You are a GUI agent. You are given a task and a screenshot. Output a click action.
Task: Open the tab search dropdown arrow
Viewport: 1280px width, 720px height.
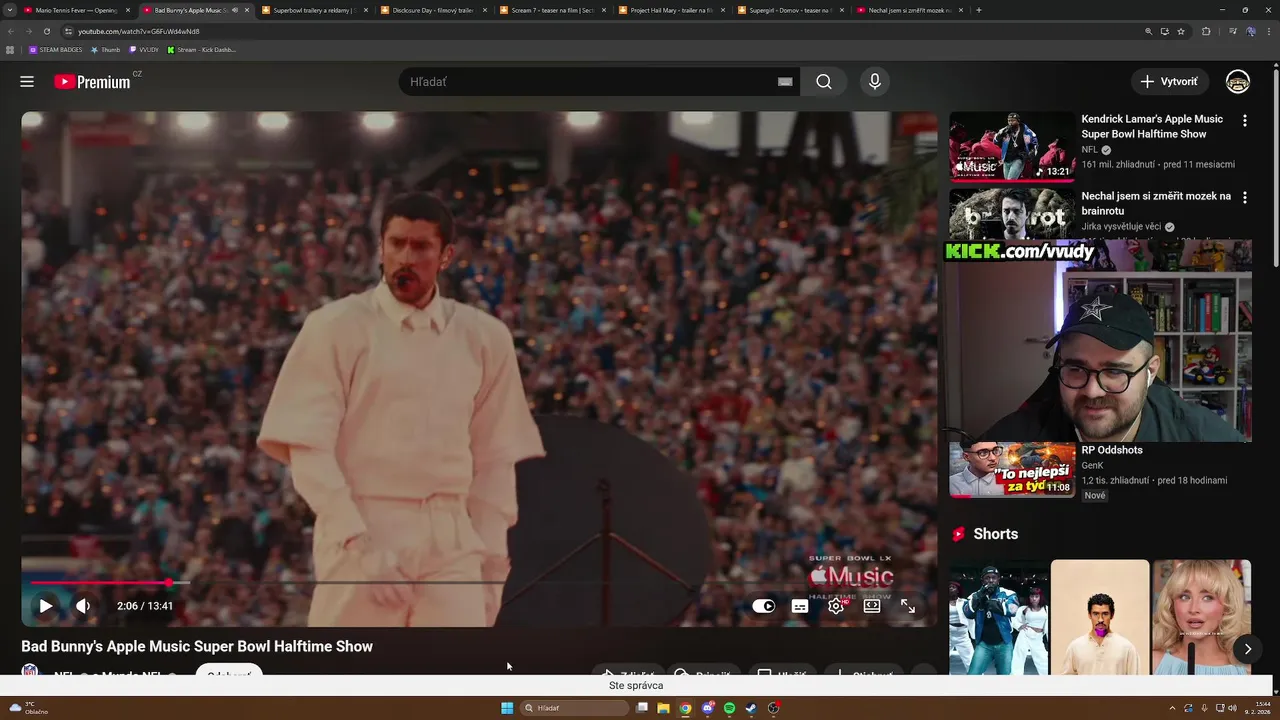point(9,10)
